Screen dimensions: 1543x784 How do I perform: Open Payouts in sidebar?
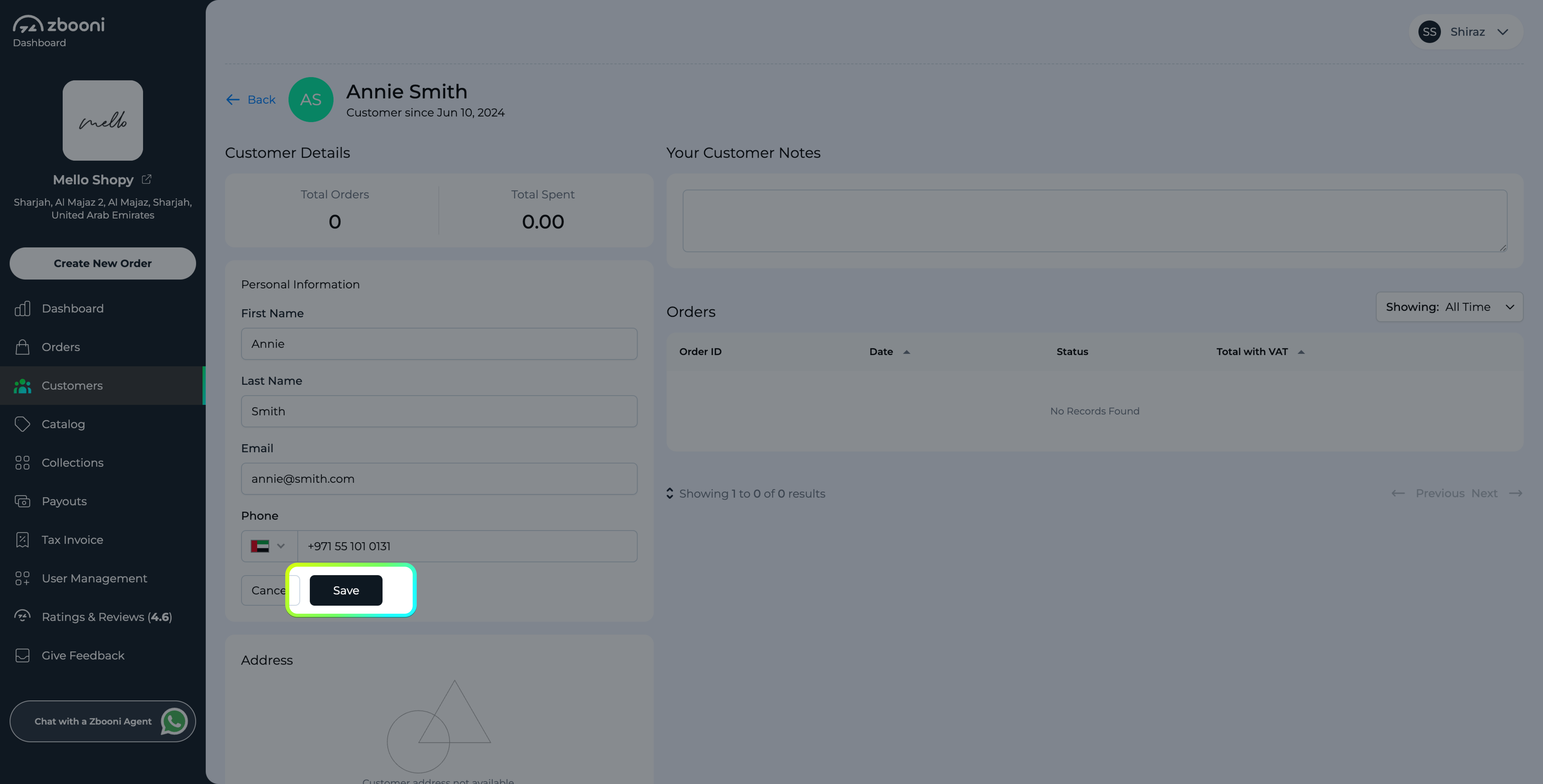102,501
